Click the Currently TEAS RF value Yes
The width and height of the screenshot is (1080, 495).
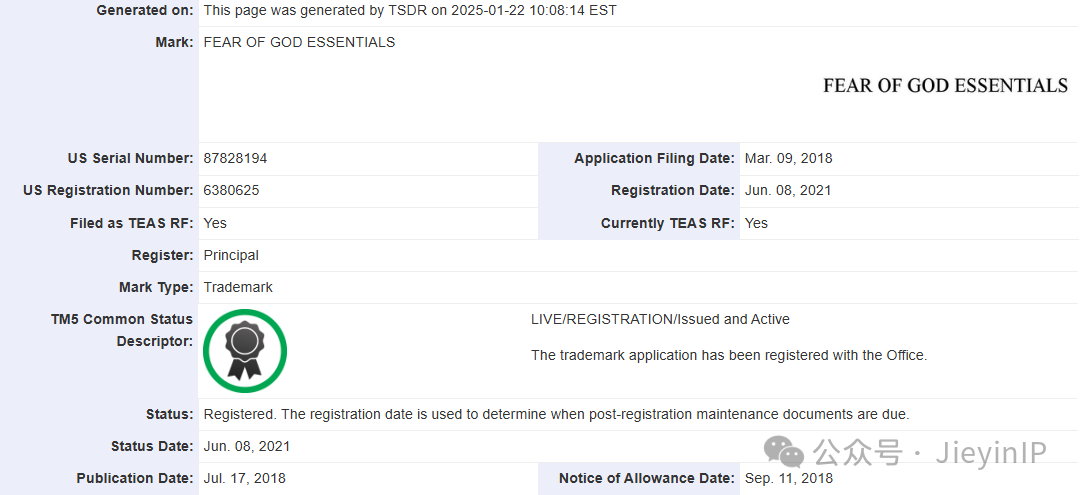click(x=756, y=223)
